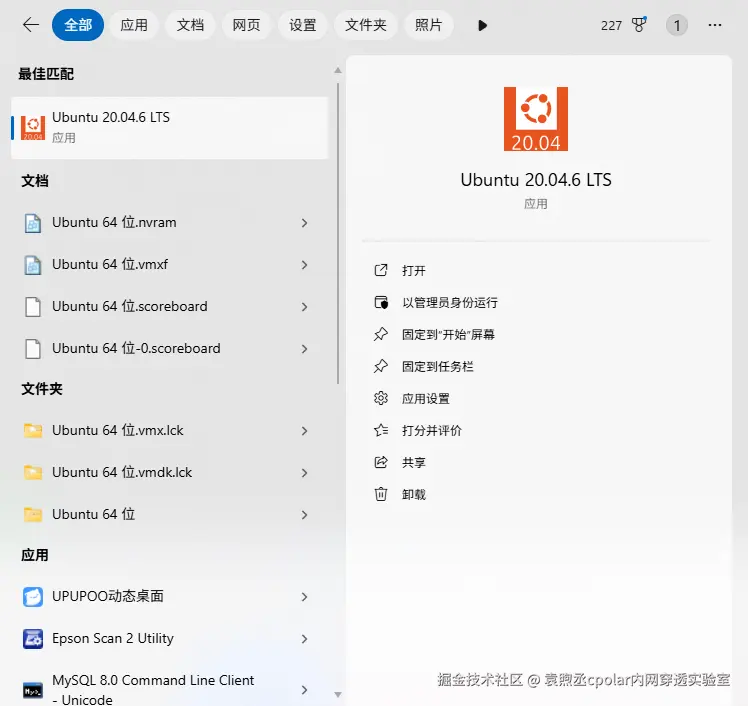This screenshot has width=748, height=706.
Task: Click the Ubuntu 64 位.nvram file icon
Action: [33, 223]
